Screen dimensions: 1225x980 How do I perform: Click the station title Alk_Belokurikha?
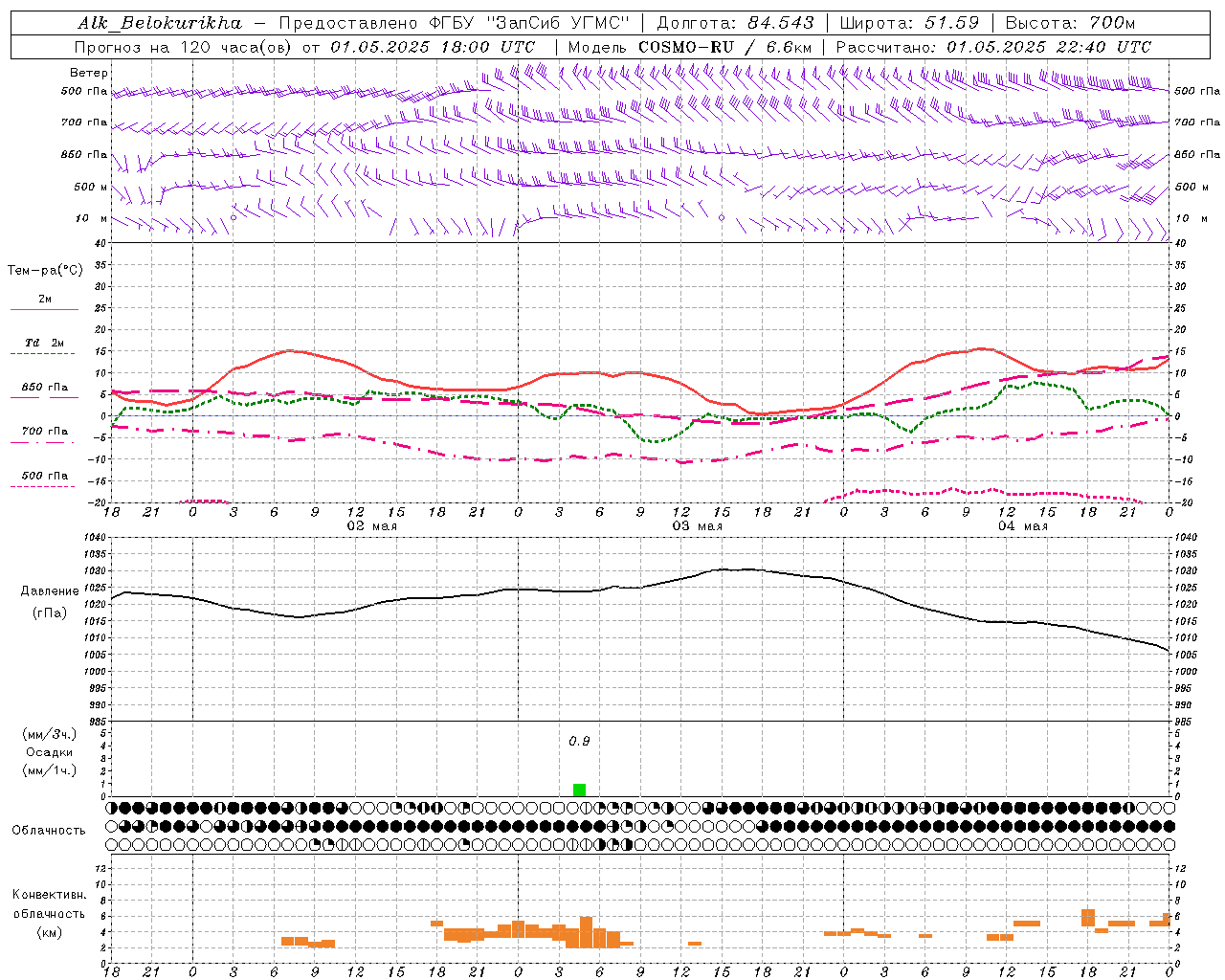(159, 23)
